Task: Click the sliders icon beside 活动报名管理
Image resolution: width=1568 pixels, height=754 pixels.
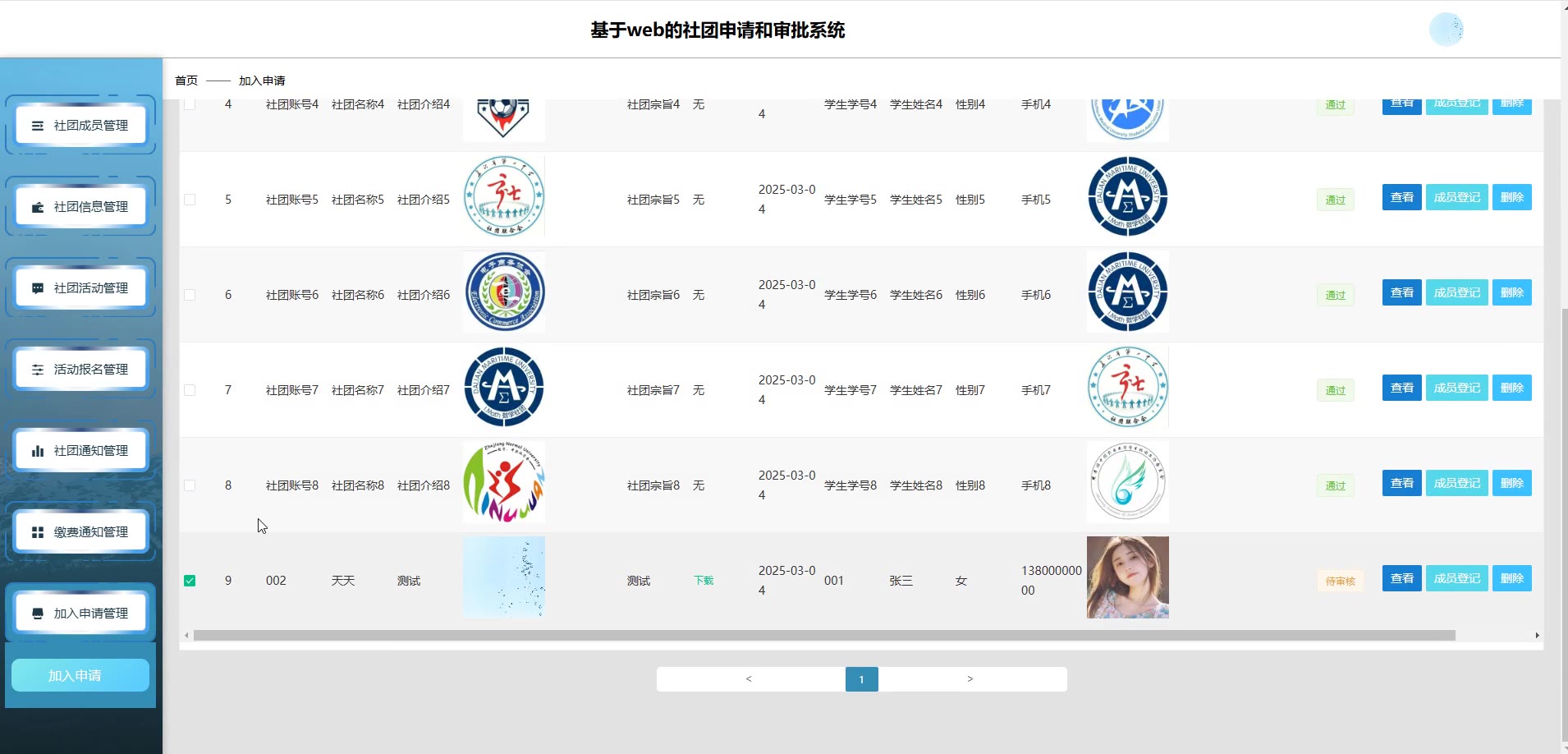Action: tap(38, 370)
